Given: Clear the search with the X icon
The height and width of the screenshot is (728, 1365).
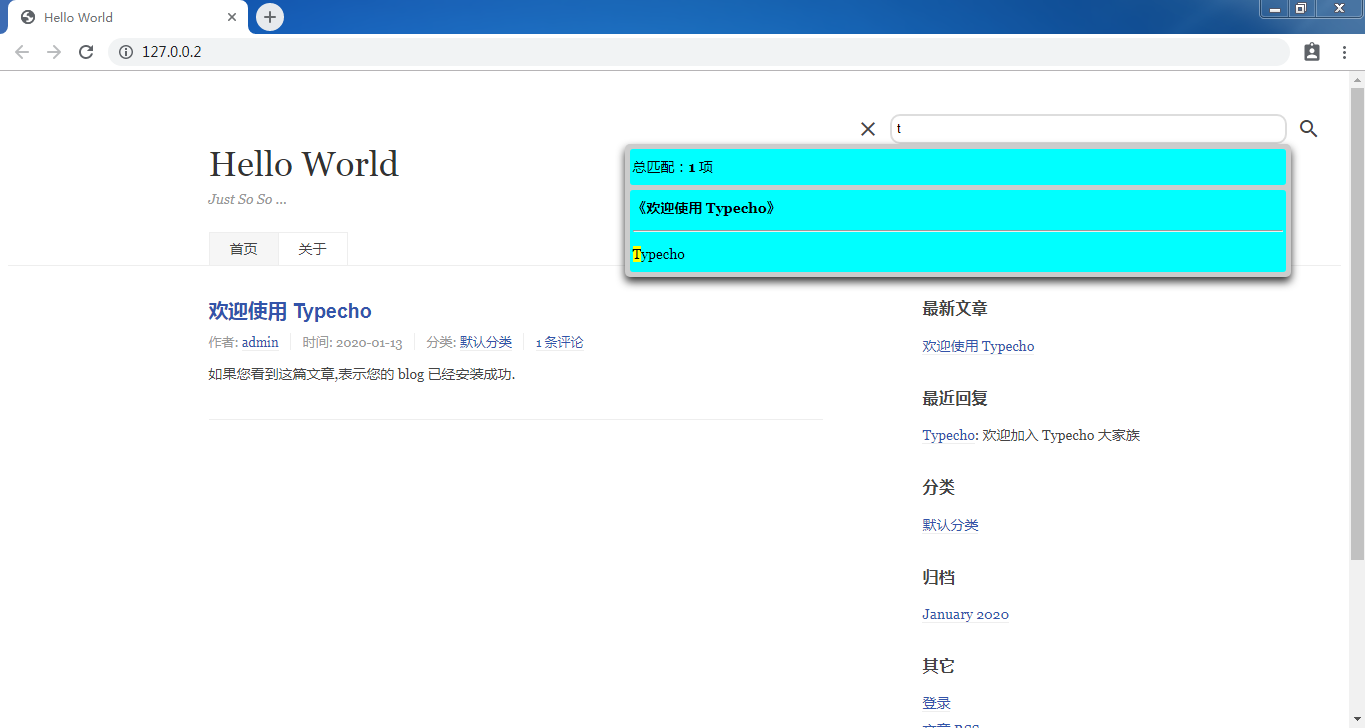Looking at the screenshot, I should 868,129.
